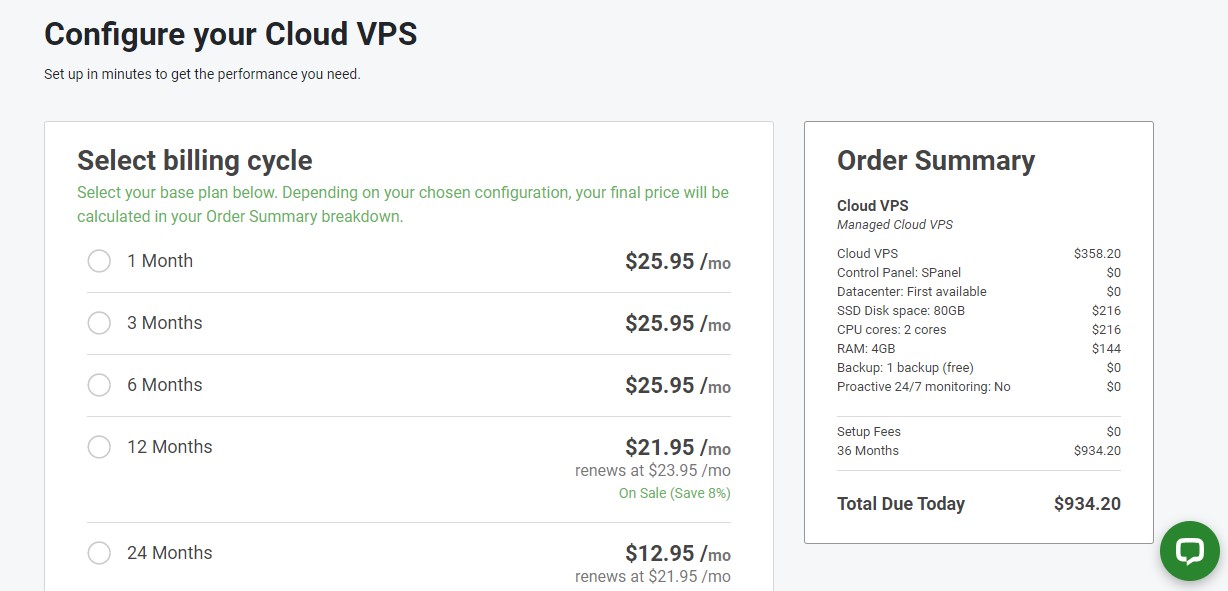Click the Select billing cycle heading
1228x591 pixels.
(195, 161)
